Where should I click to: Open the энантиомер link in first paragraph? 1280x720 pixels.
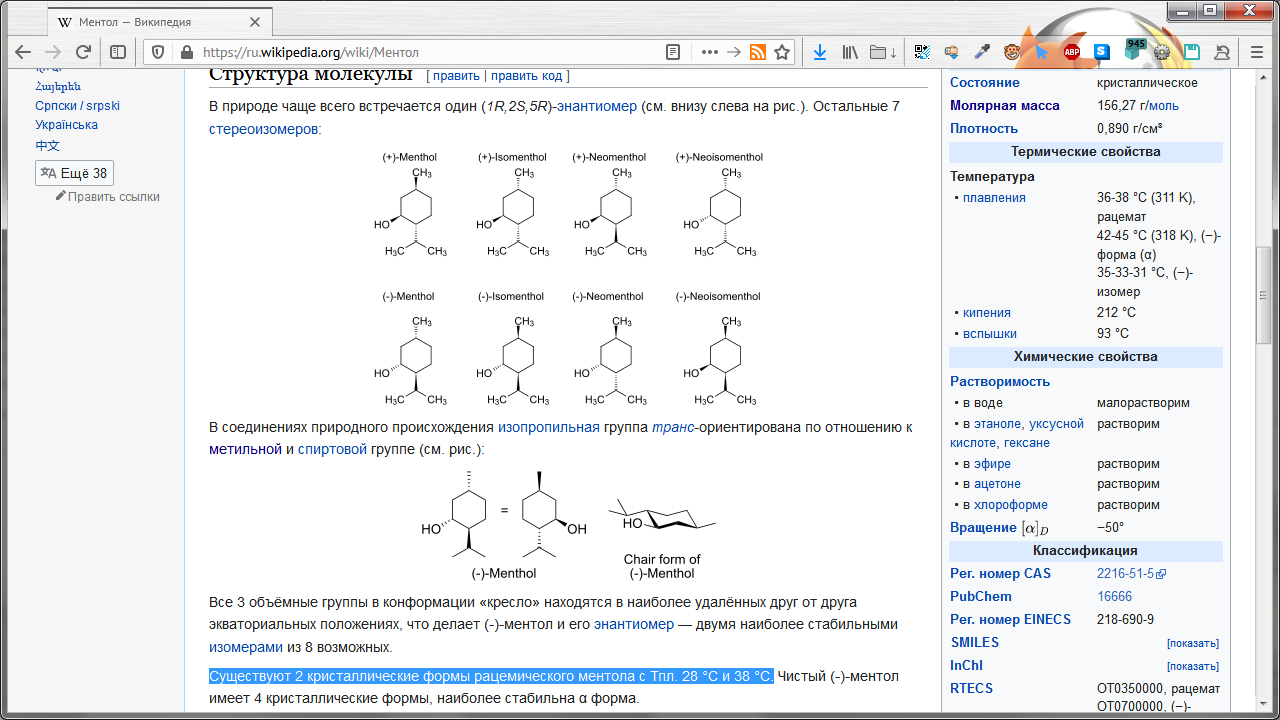click(x=597, y=106)
